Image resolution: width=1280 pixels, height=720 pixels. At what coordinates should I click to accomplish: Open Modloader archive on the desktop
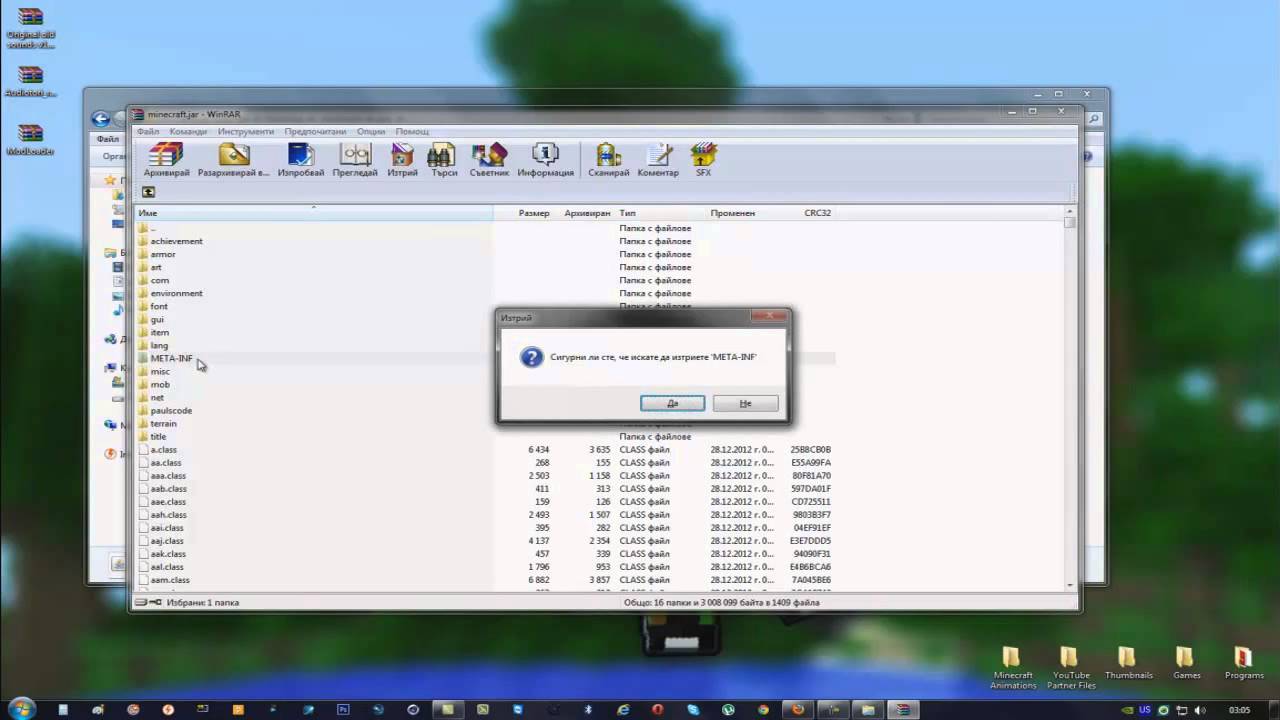(x=30, y=140)
